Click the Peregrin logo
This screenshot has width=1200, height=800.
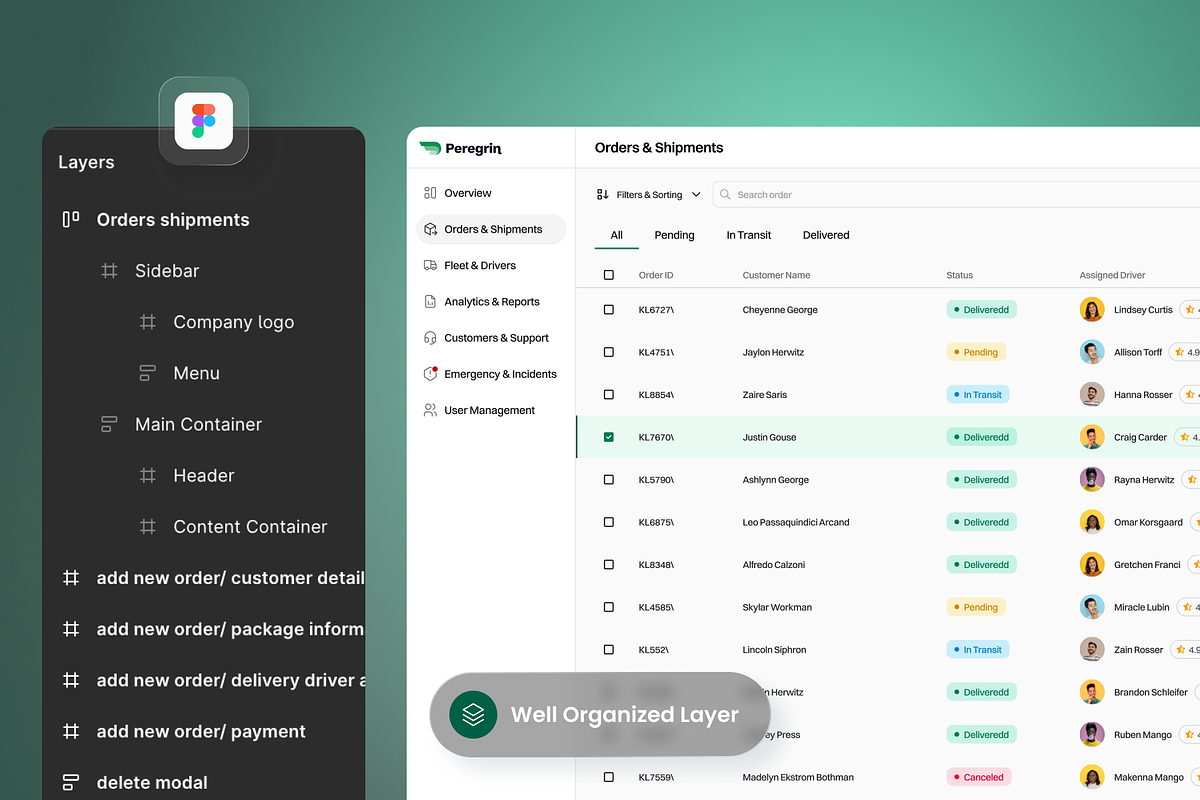point(460,148)
